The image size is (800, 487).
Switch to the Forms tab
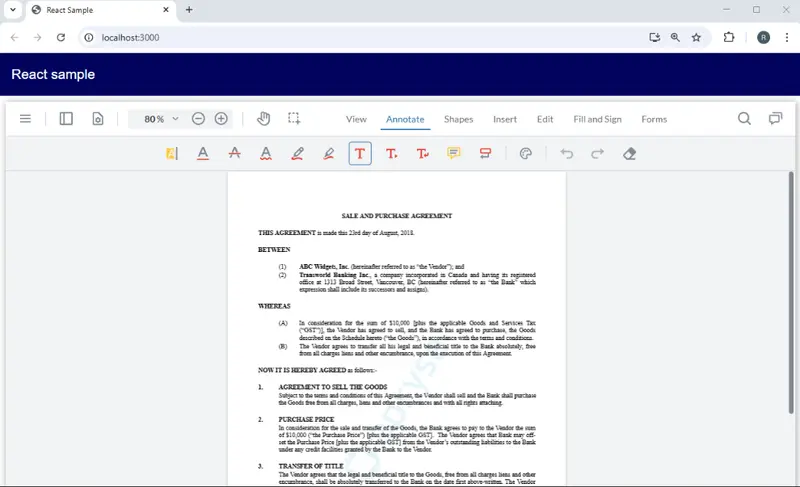[654, 119]
